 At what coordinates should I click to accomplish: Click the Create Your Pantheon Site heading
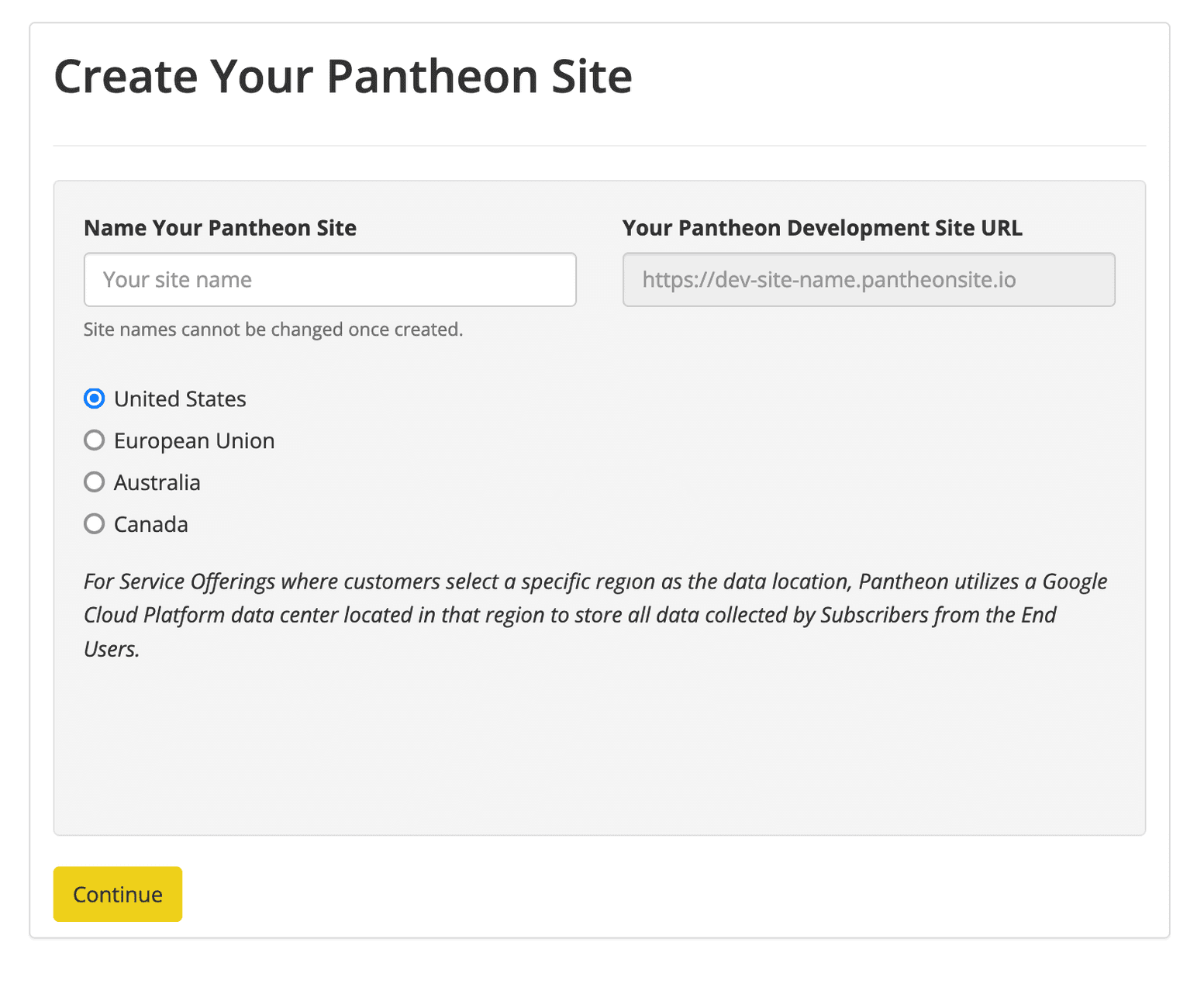click(343, 75)
